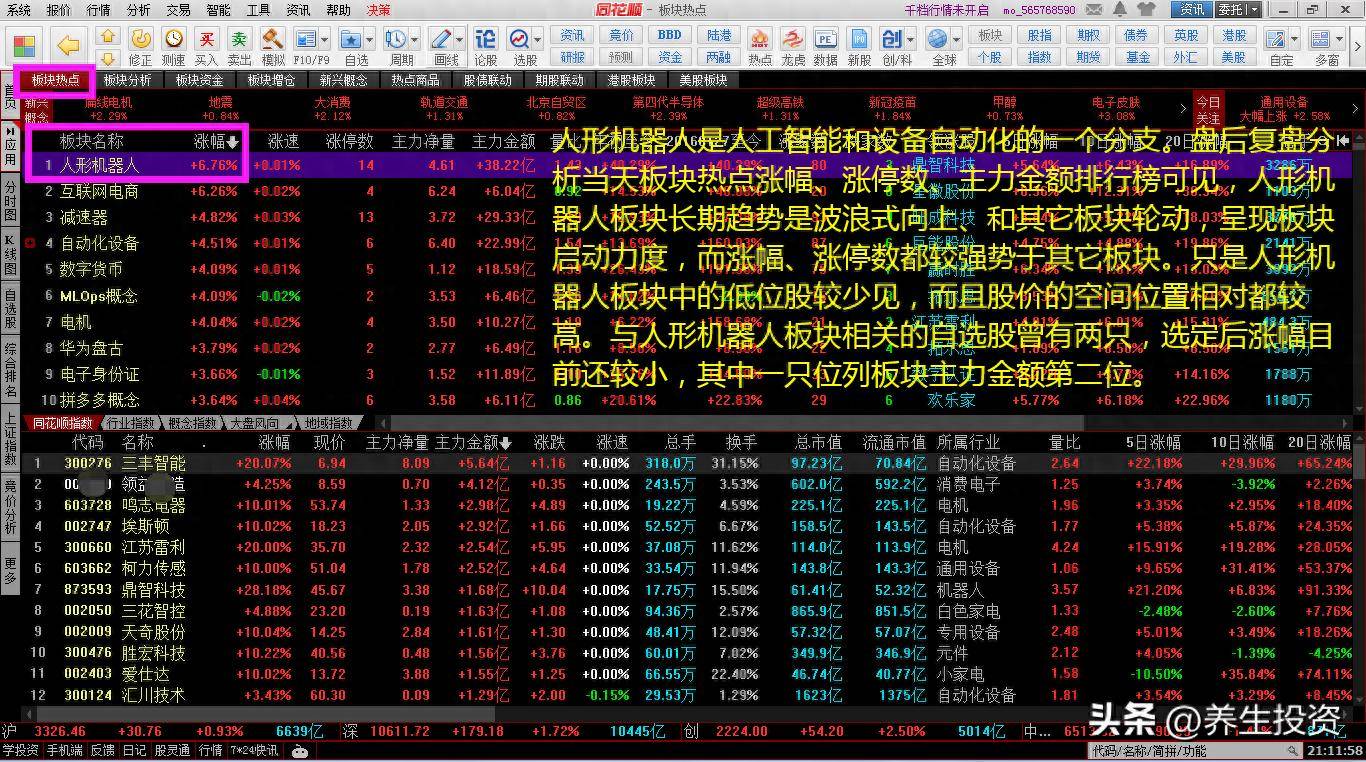Expand the 创/科 dropdown arrow

click(x=910, y=40)
